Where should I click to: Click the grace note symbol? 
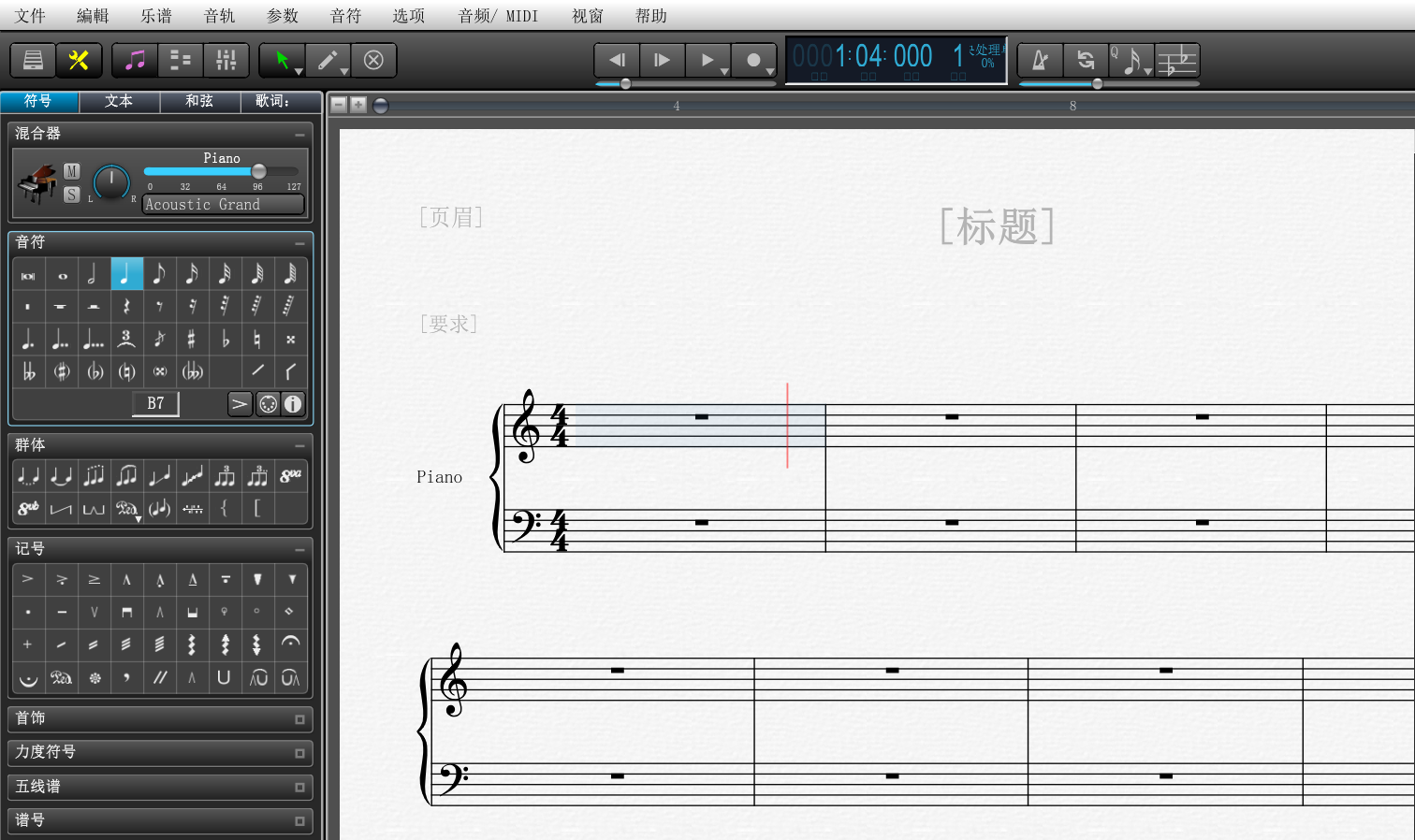[x=159, y=340]
